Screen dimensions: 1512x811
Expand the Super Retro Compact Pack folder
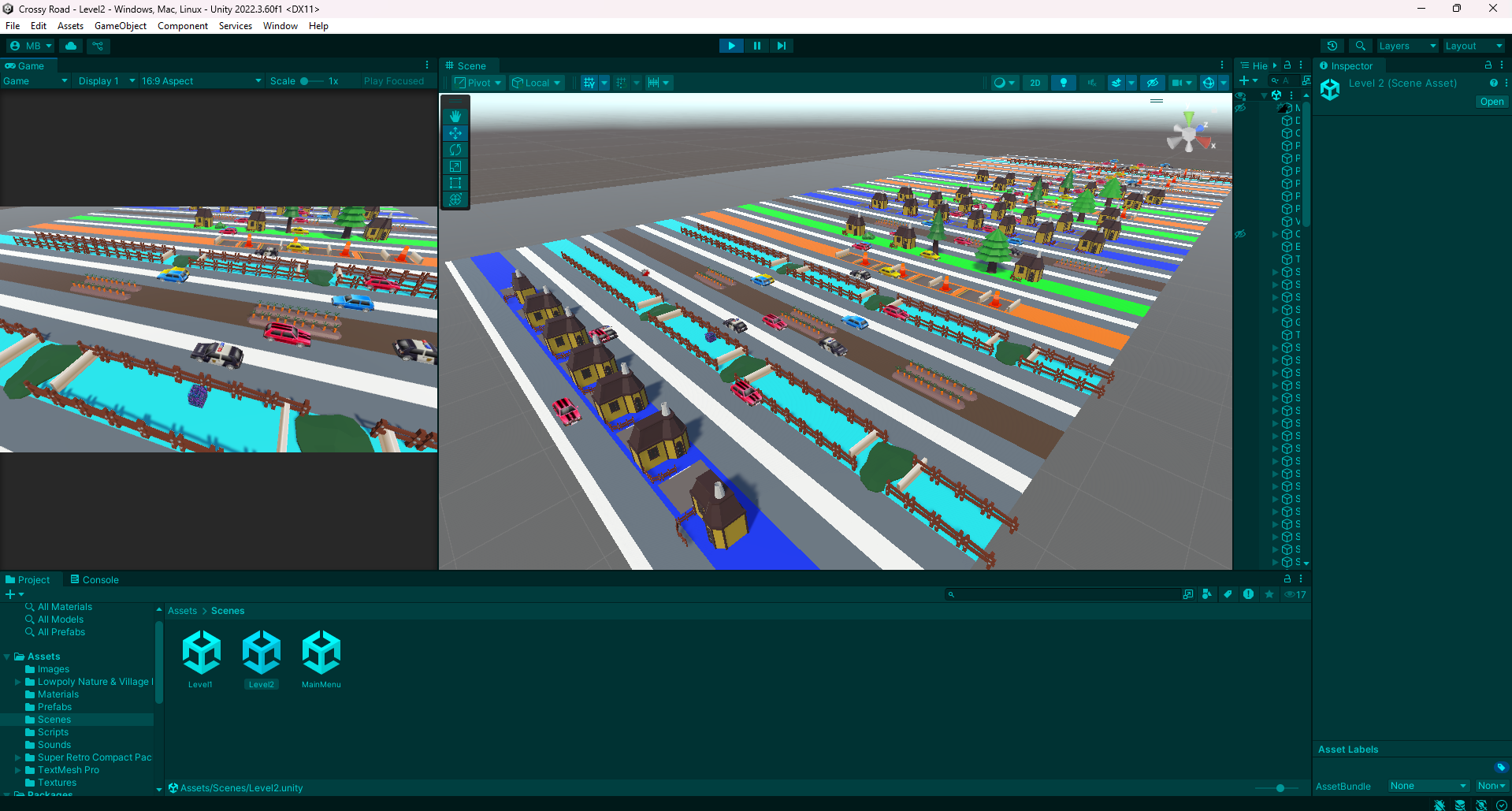click(x=18, y=757)
